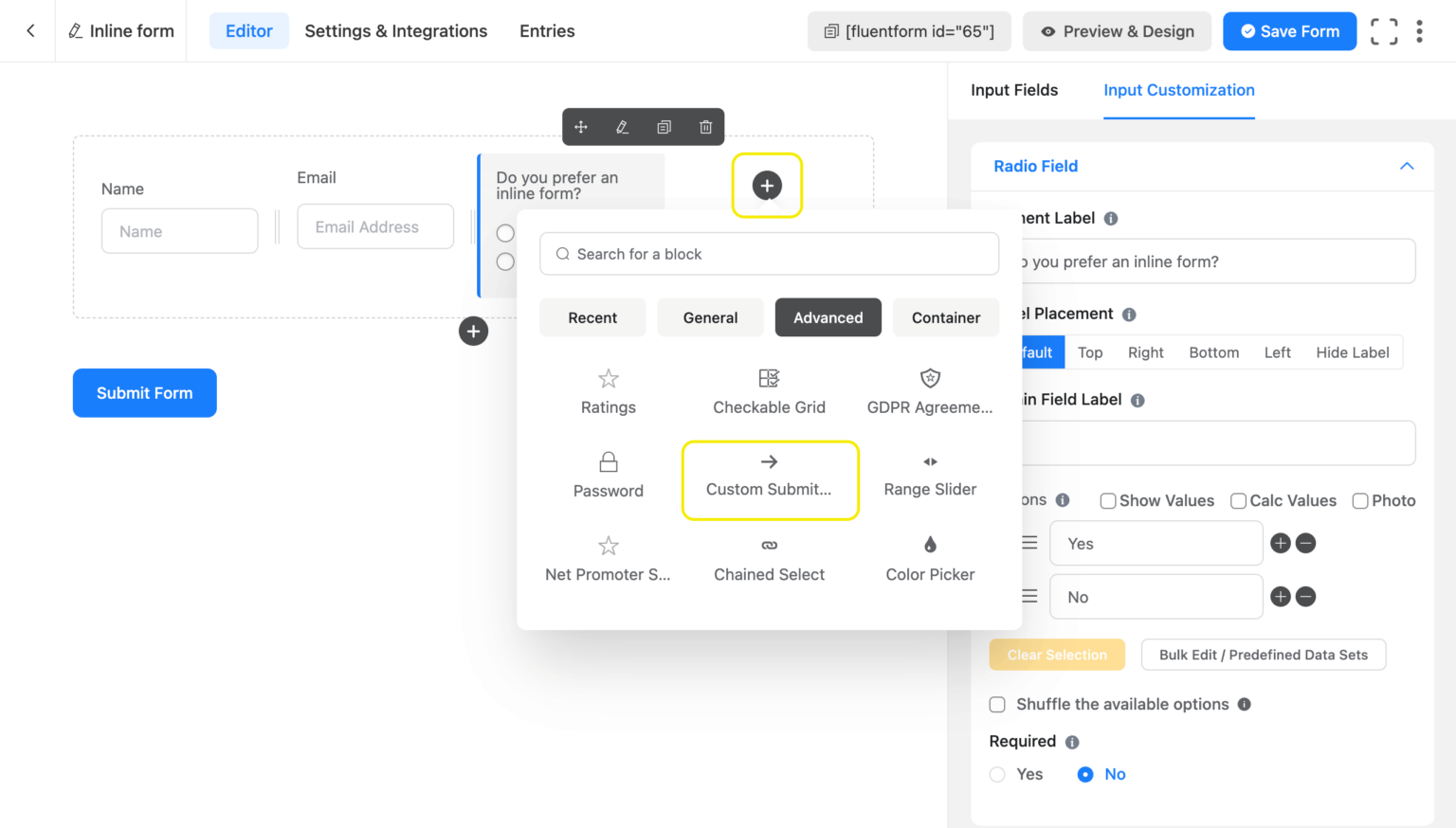
Task: Open the three-dot menu in the top bar
Action: [x=1419, y=30]
